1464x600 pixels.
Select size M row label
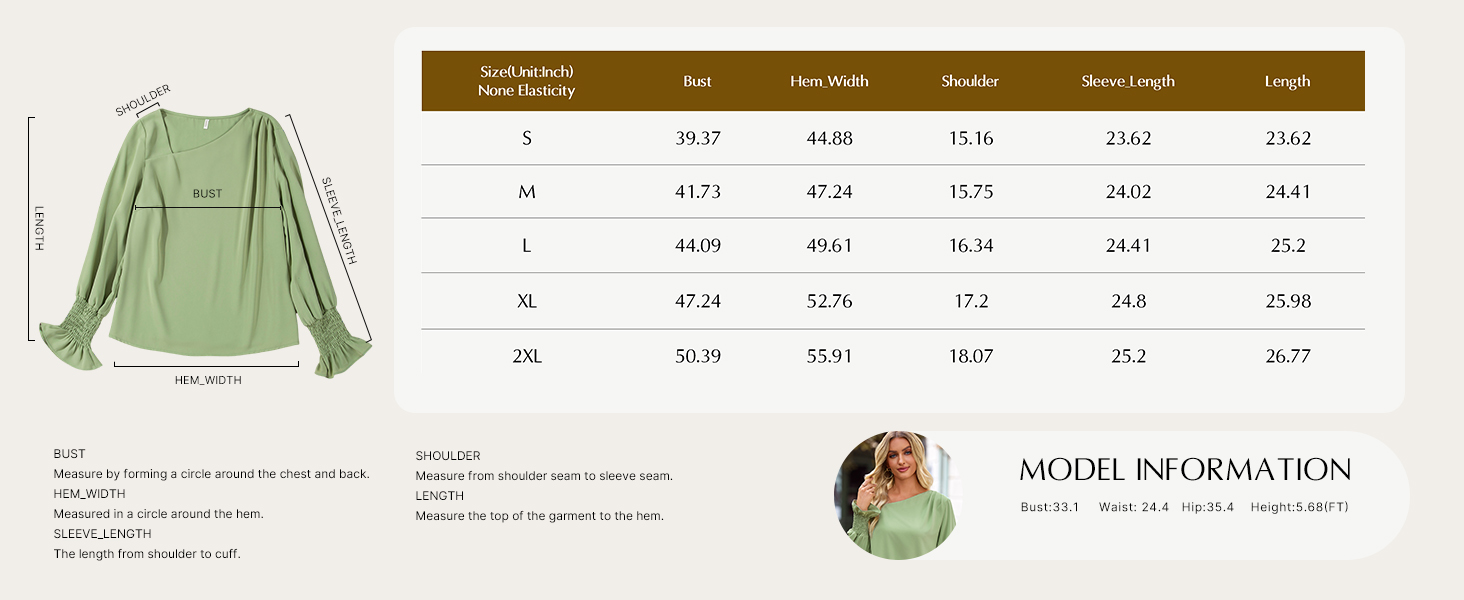coord(527,192)
